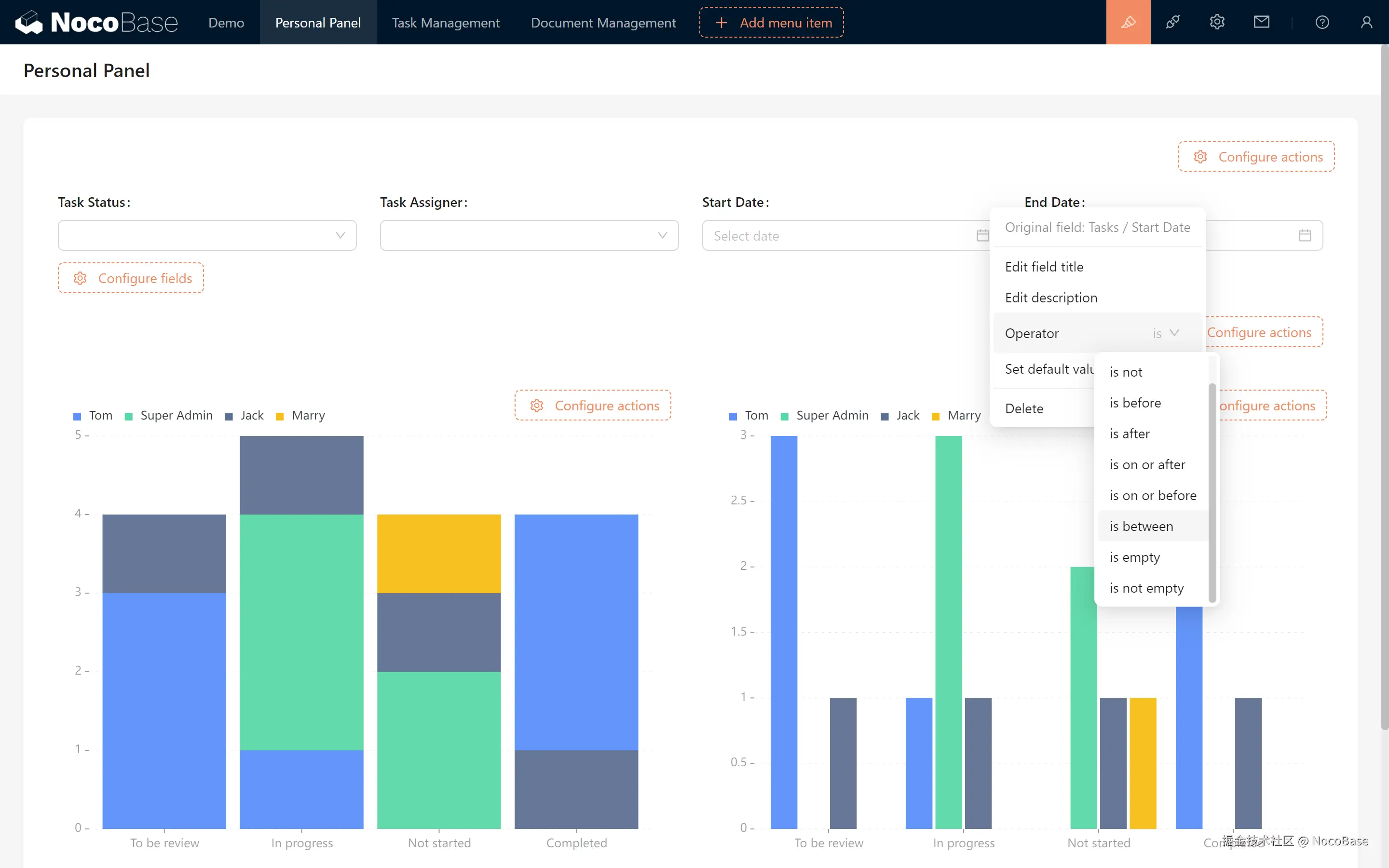
Task: Click the UI Editor highlighter icon
Action: 1128,22
